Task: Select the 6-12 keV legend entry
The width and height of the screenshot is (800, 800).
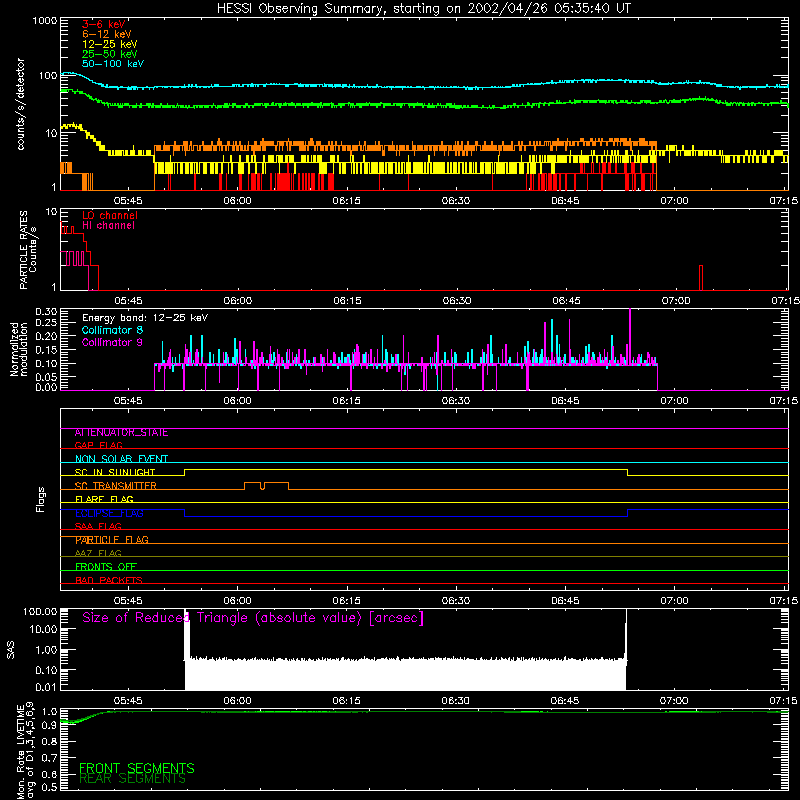Action: click(x=107, y=34)
